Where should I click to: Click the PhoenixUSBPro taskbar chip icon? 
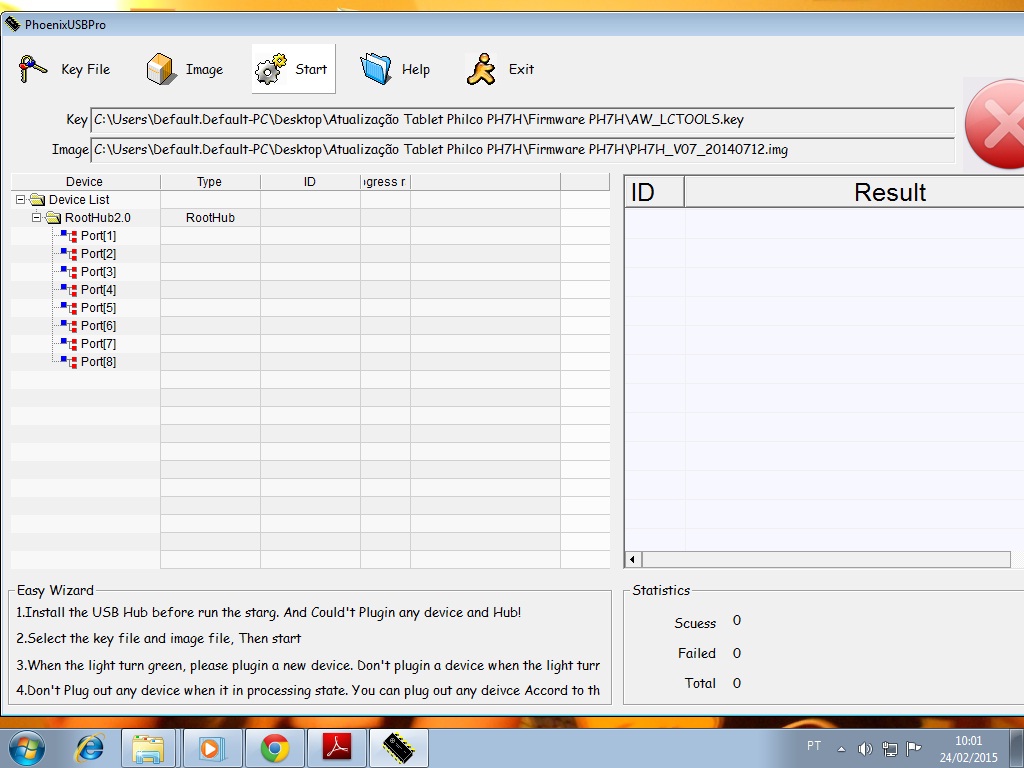coord(399,748)
